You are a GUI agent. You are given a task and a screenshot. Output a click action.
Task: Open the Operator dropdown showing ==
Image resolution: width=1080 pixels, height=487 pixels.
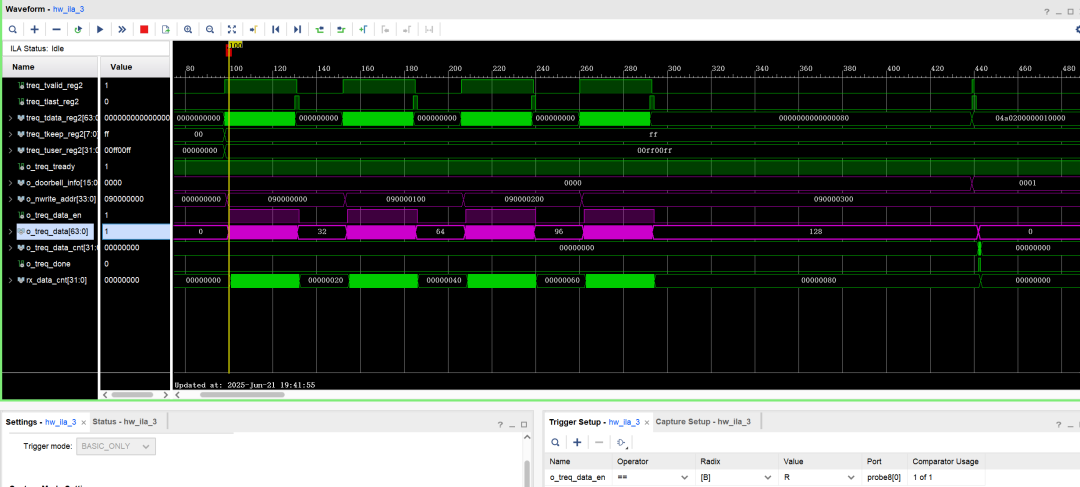coord(652,477)
